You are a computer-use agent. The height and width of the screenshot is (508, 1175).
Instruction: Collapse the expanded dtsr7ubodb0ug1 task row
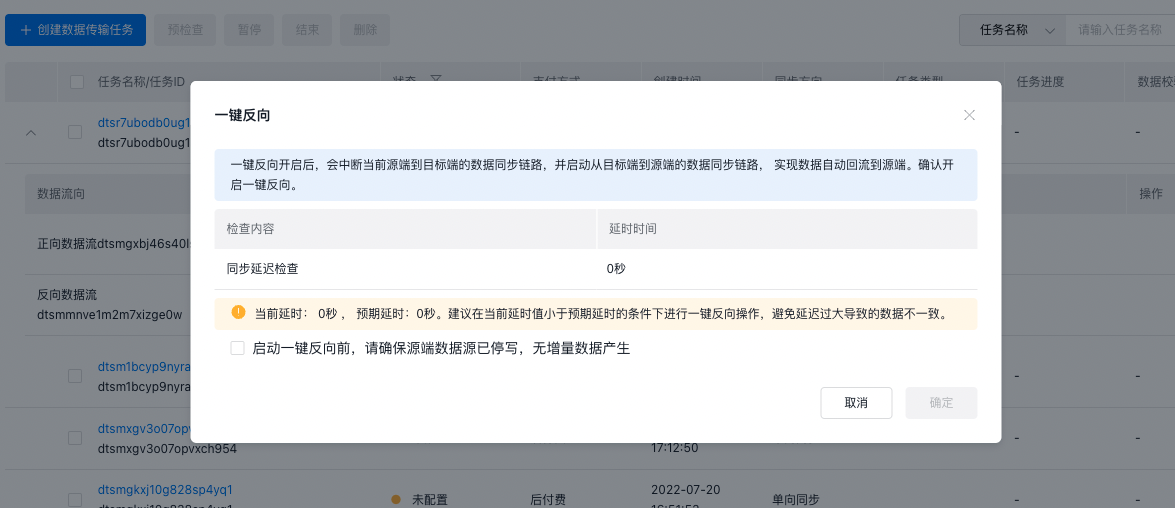(x=30, y=132)
